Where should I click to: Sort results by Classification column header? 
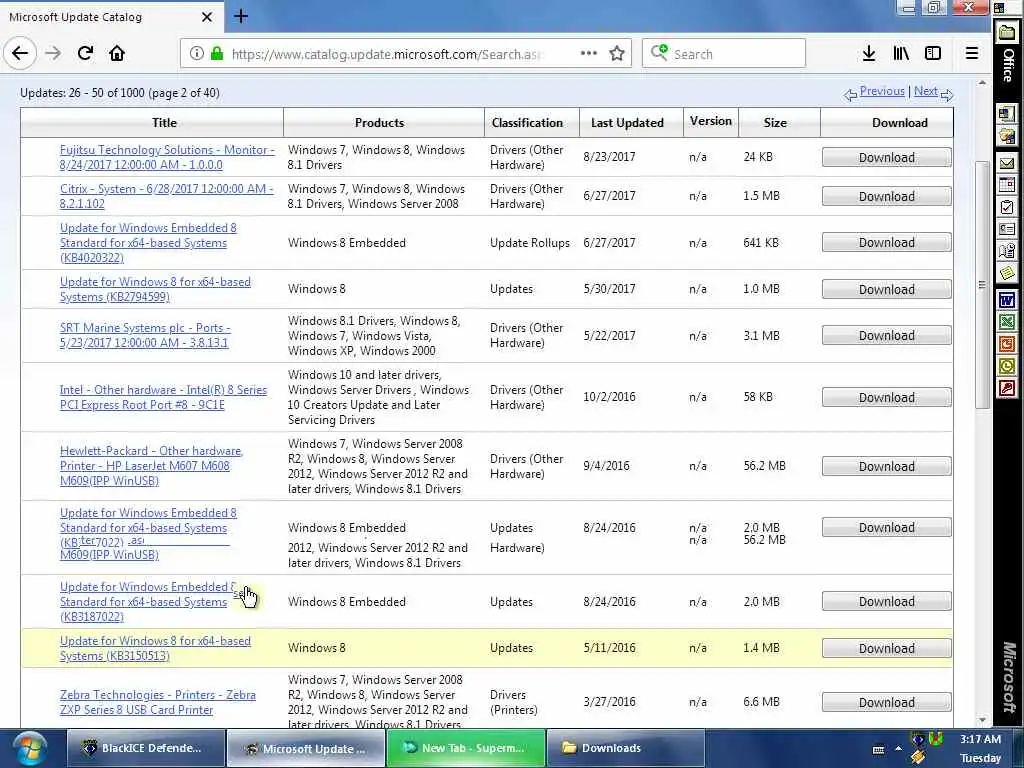point(527,123)
